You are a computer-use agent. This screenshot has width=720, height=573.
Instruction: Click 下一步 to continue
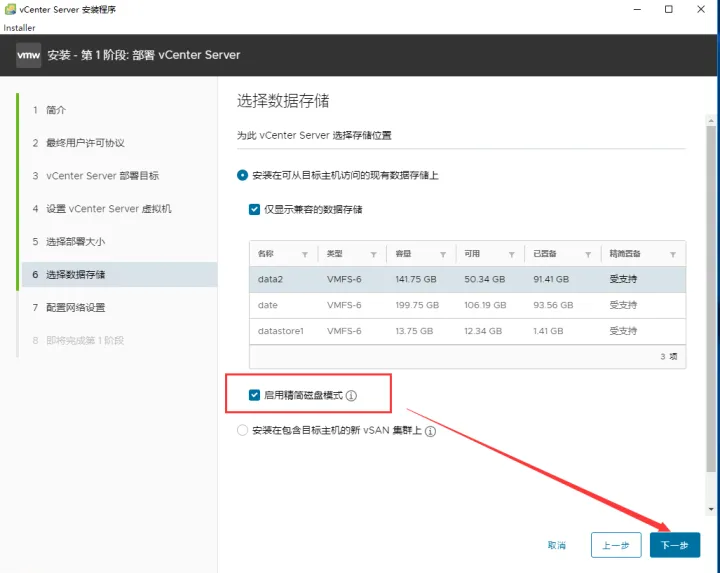675,545
